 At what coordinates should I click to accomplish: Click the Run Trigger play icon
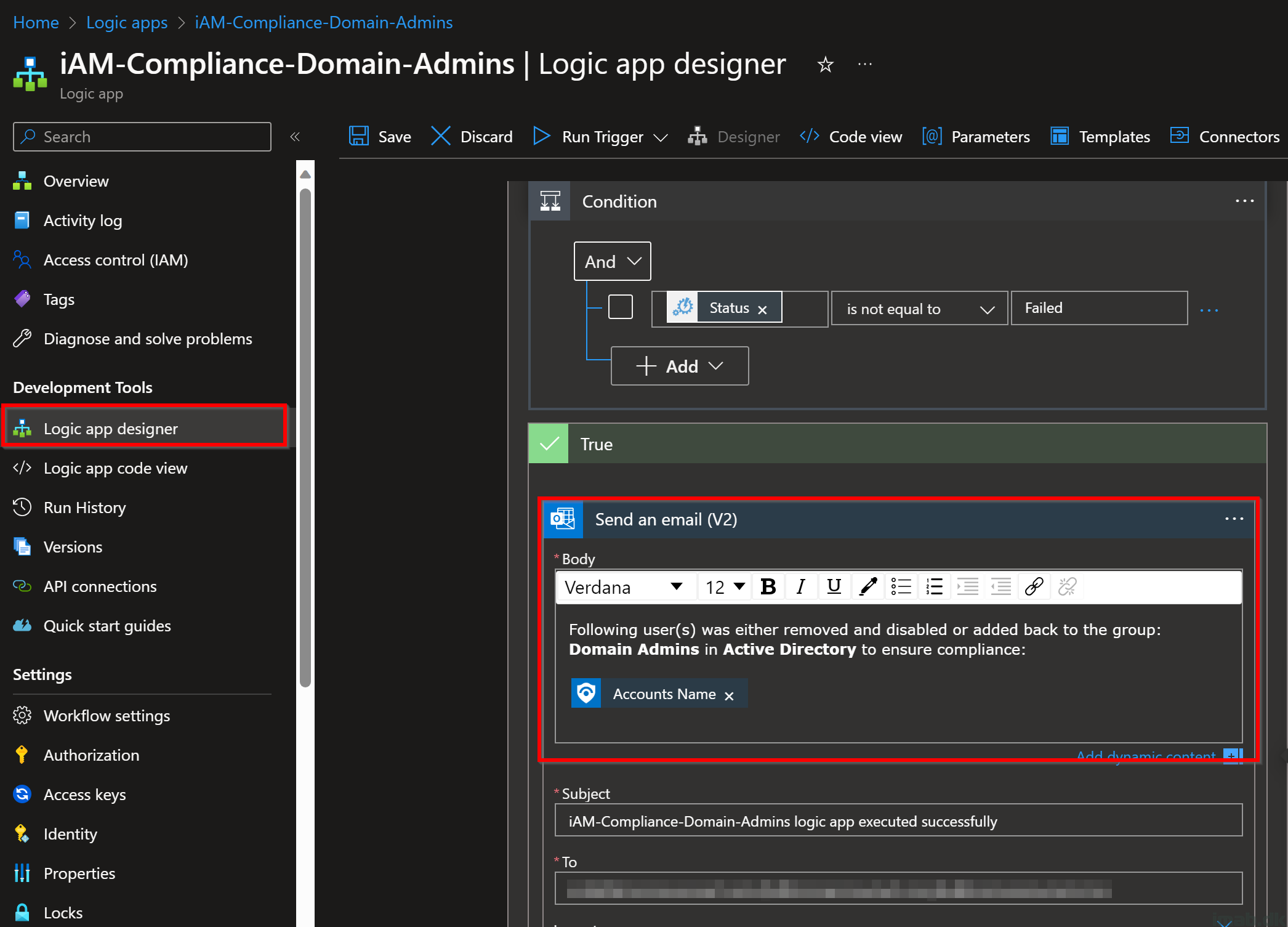(541, 136)
